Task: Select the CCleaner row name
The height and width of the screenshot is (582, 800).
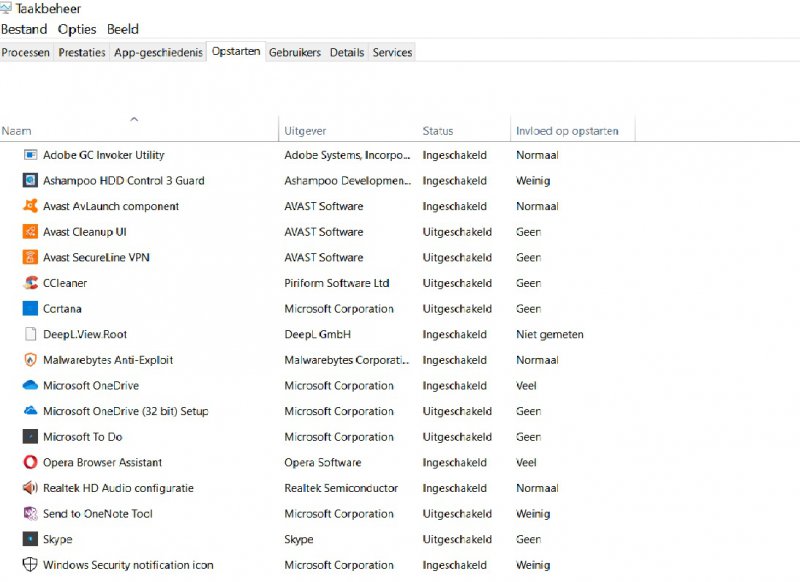Action: pos(65,283)
